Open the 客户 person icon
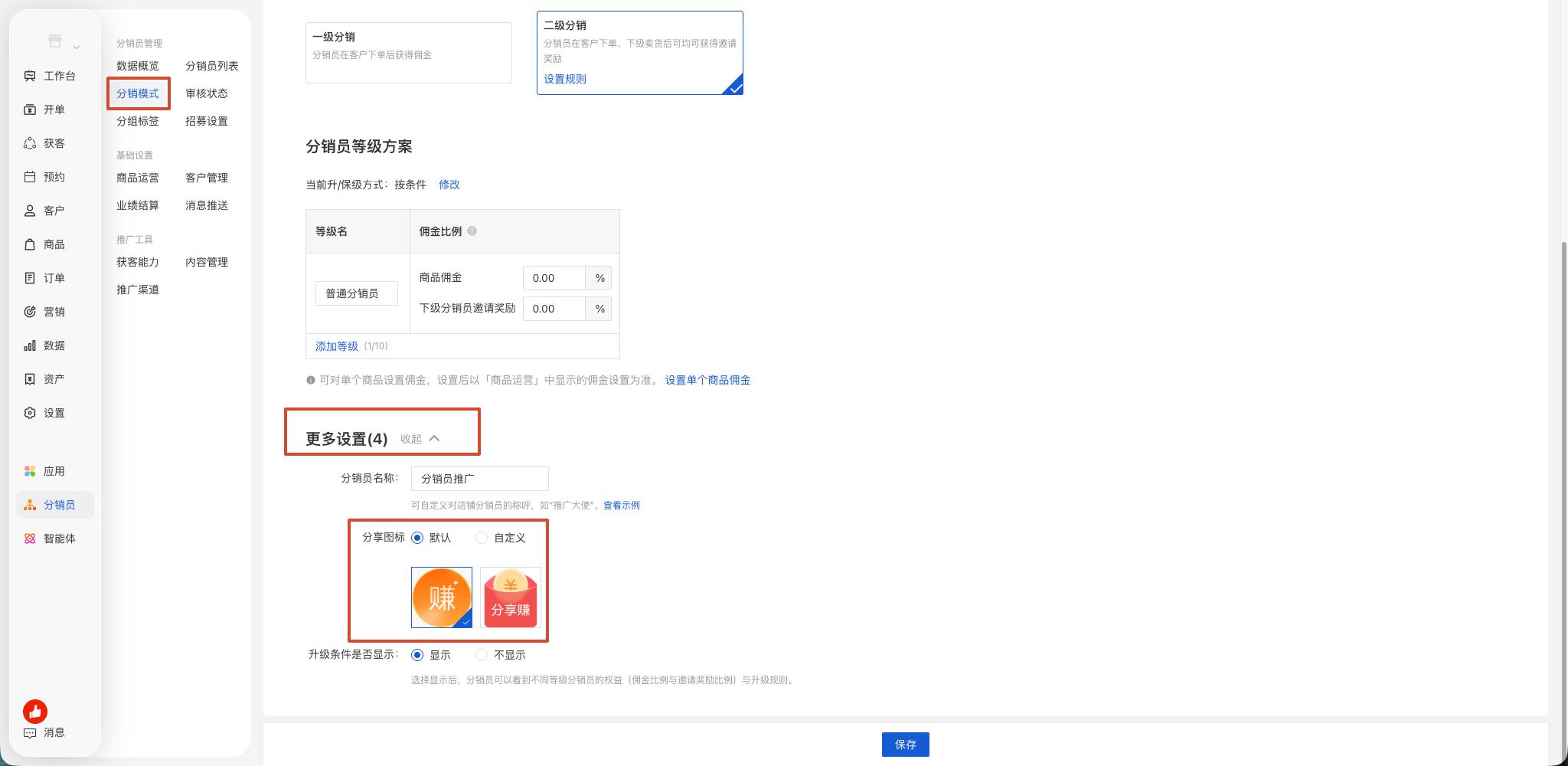 [x=30, y=211]
